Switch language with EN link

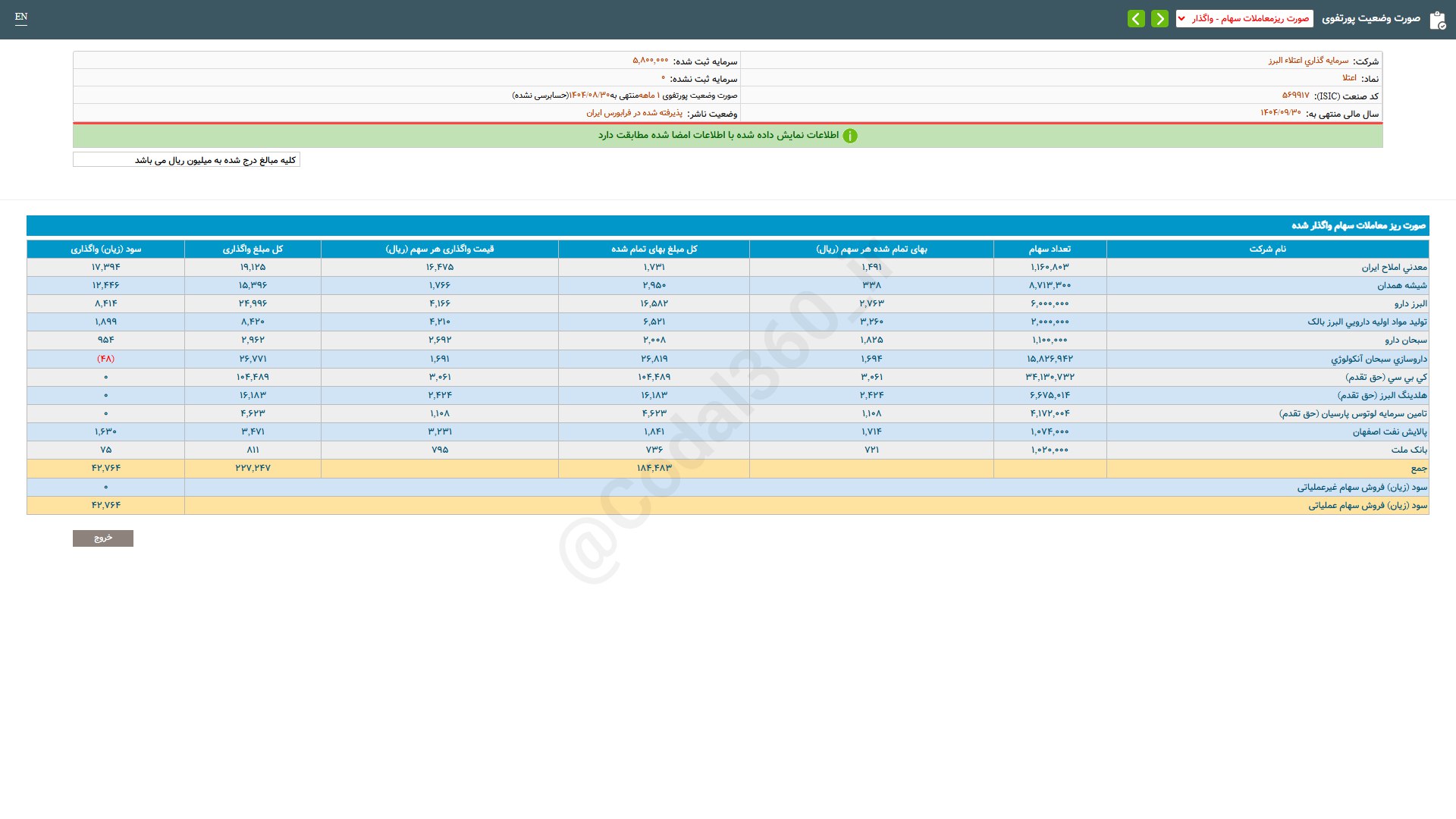(x=21, y=17)
